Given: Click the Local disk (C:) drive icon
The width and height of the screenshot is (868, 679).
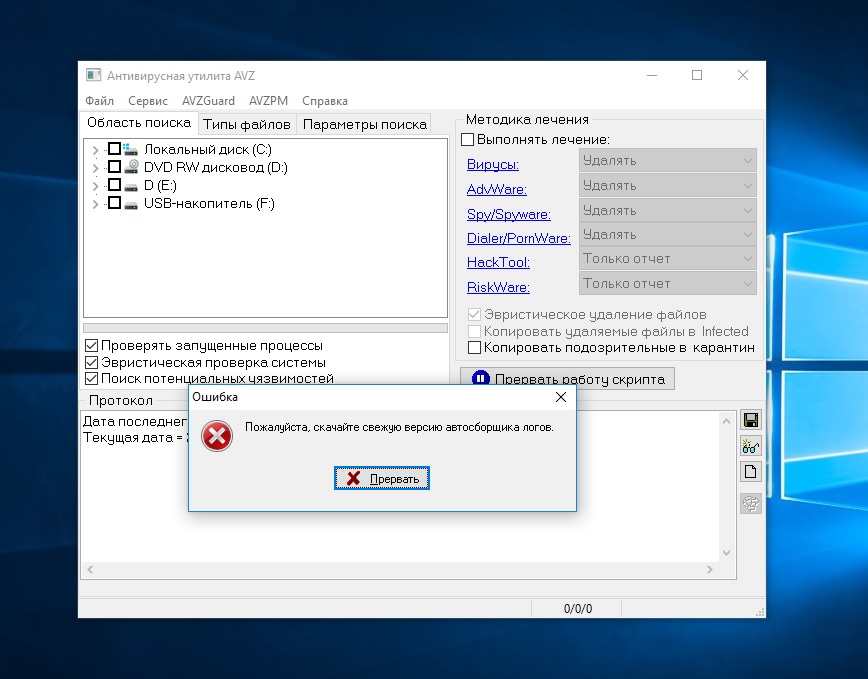Looking at the screenshot, I should click(131, 149).
